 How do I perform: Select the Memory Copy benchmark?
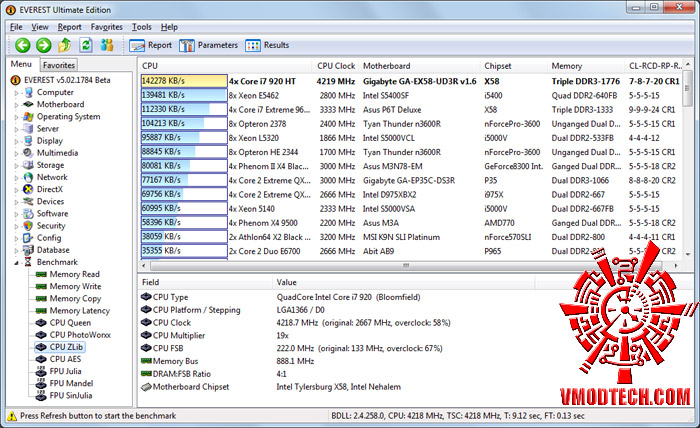point(75,298)
